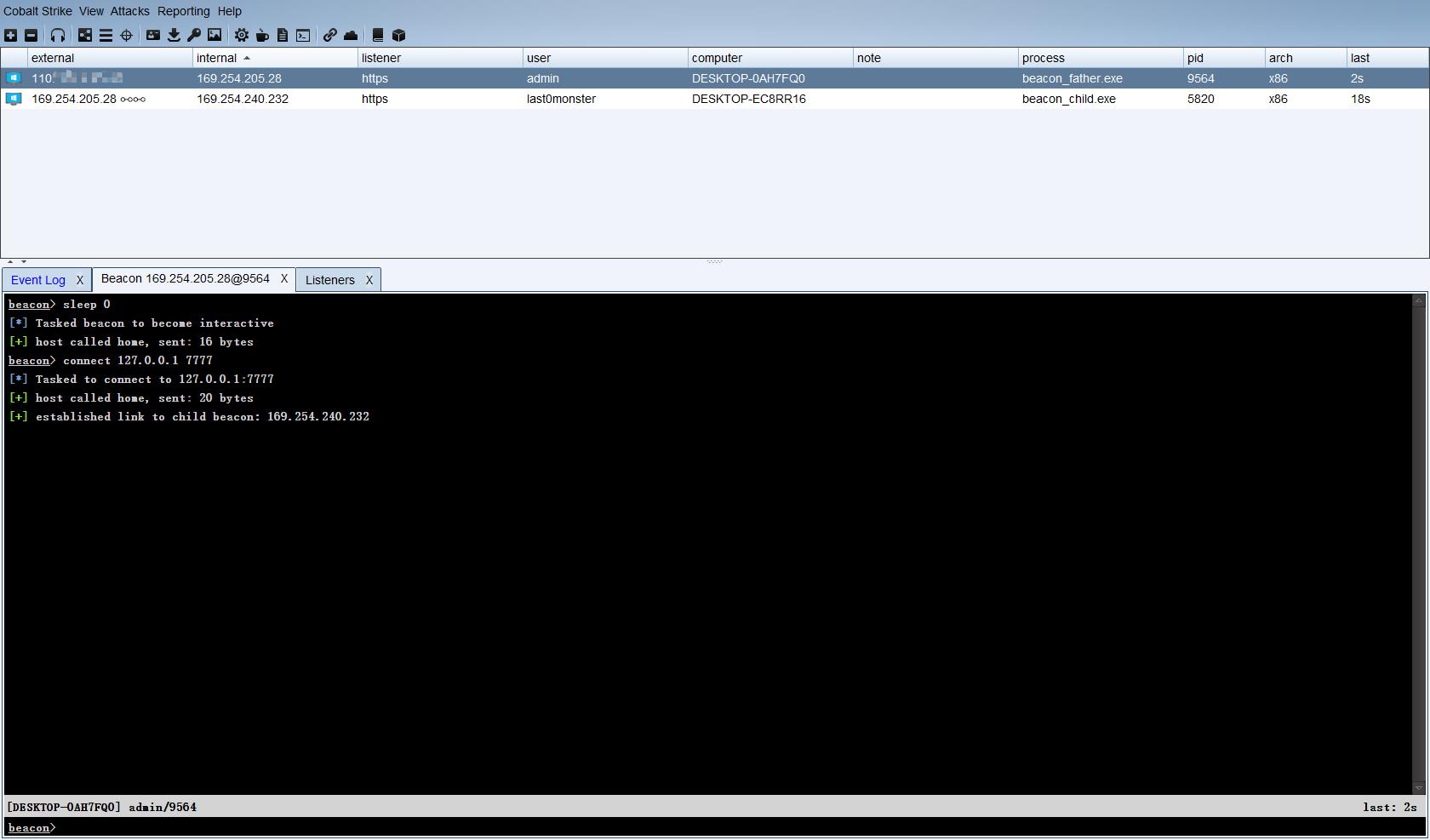Screen dimensions: 1430x840
Task: Open listeners via the headphones icon
Action: click(58, 35)
